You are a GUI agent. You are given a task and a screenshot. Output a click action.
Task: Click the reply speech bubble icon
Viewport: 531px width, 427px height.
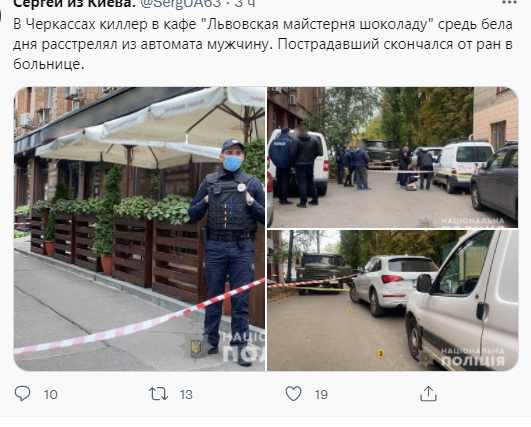click(22, 394)
